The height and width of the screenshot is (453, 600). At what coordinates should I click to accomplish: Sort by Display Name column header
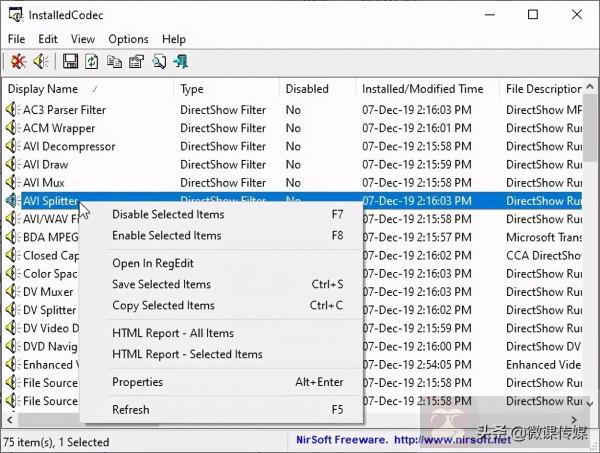88,89
